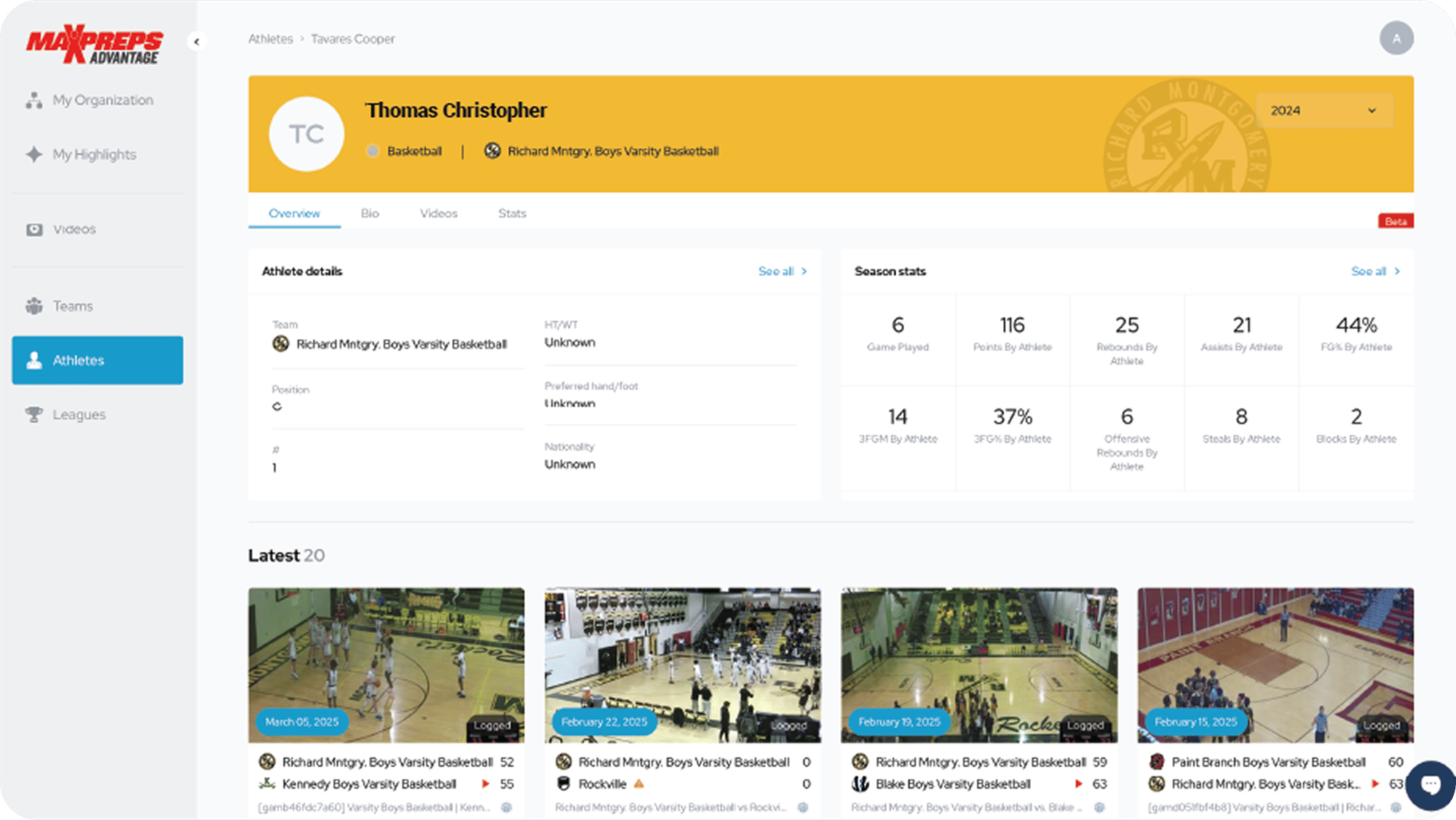Open the chat support bubble

[x=1431, y=784]
